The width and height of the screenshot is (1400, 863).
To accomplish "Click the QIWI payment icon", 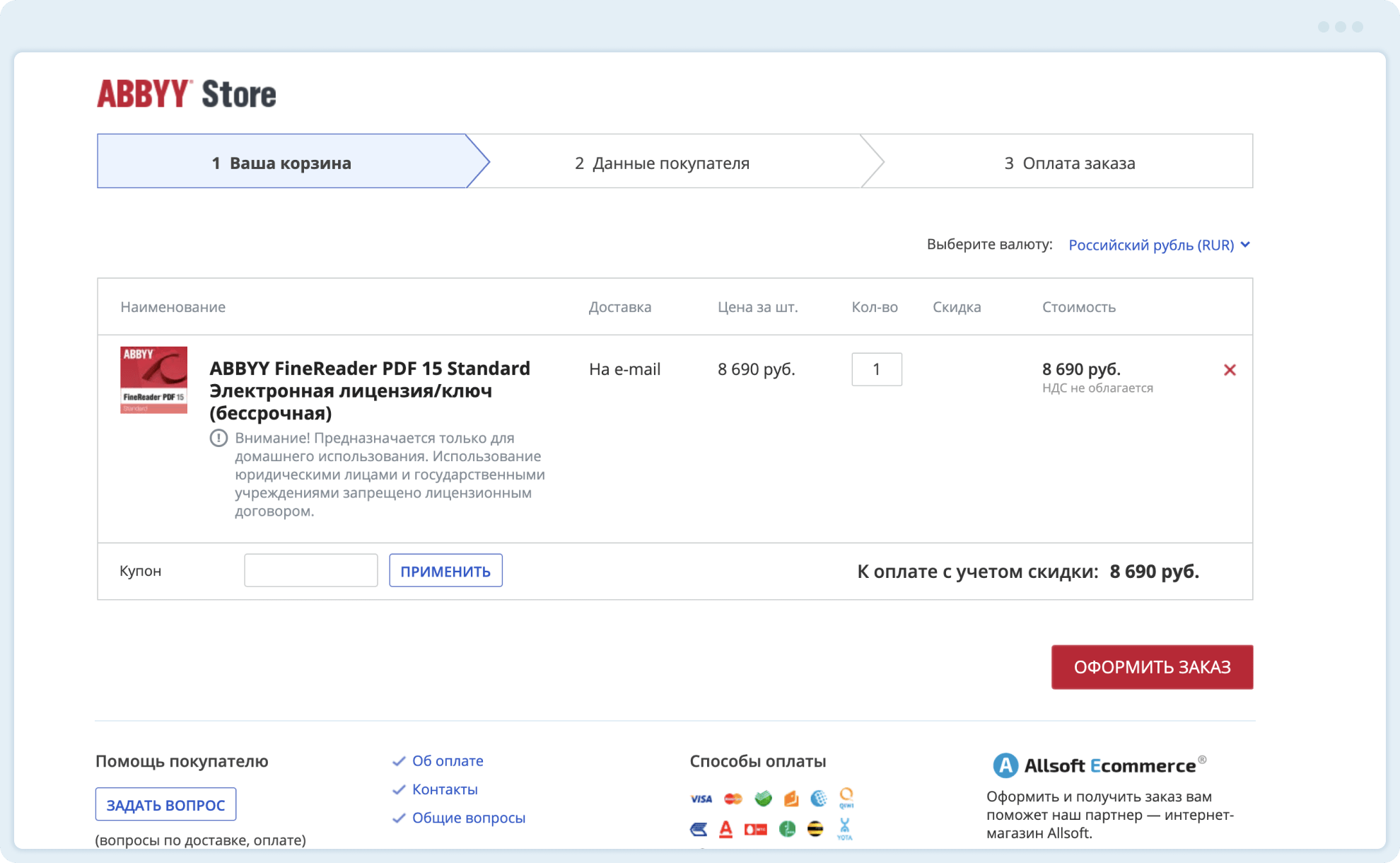I will 846,798.
